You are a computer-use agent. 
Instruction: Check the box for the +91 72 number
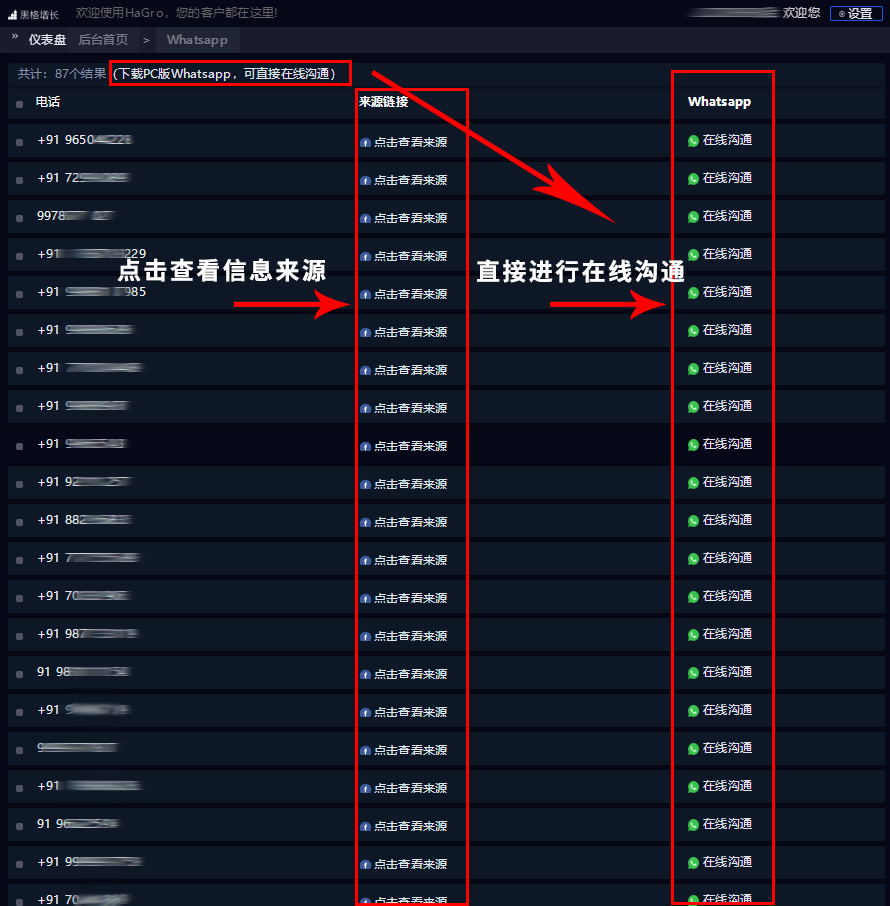(20, 180)
